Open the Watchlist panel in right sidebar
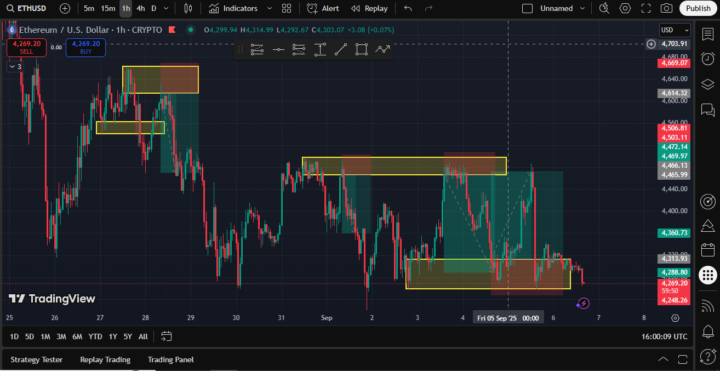This screenshot has height=371, width=720. point(707,34)
